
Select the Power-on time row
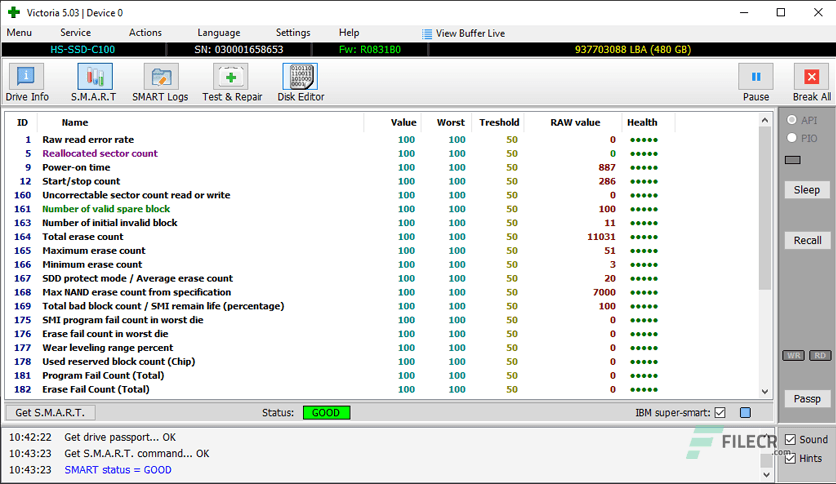pyautogui.click(x=381, y=167)
